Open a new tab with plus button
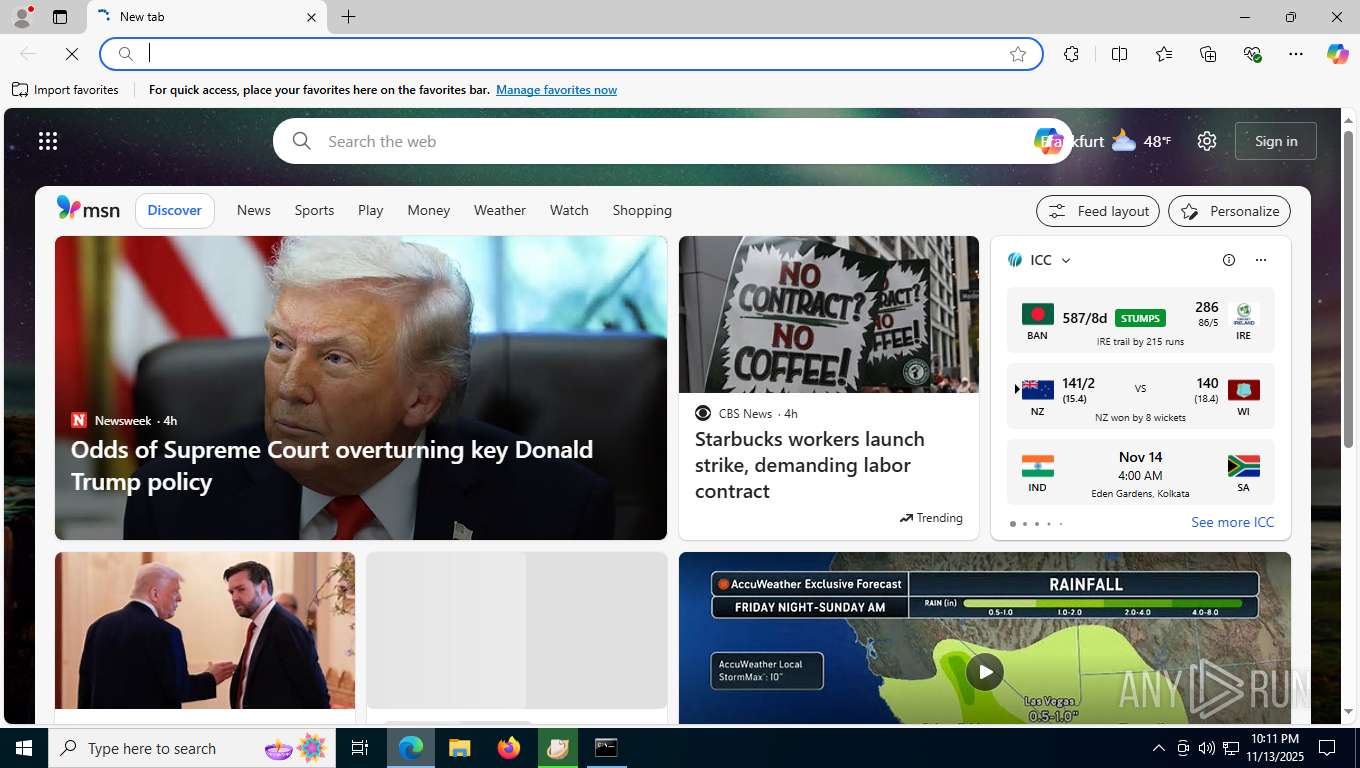 coord(348,17)
